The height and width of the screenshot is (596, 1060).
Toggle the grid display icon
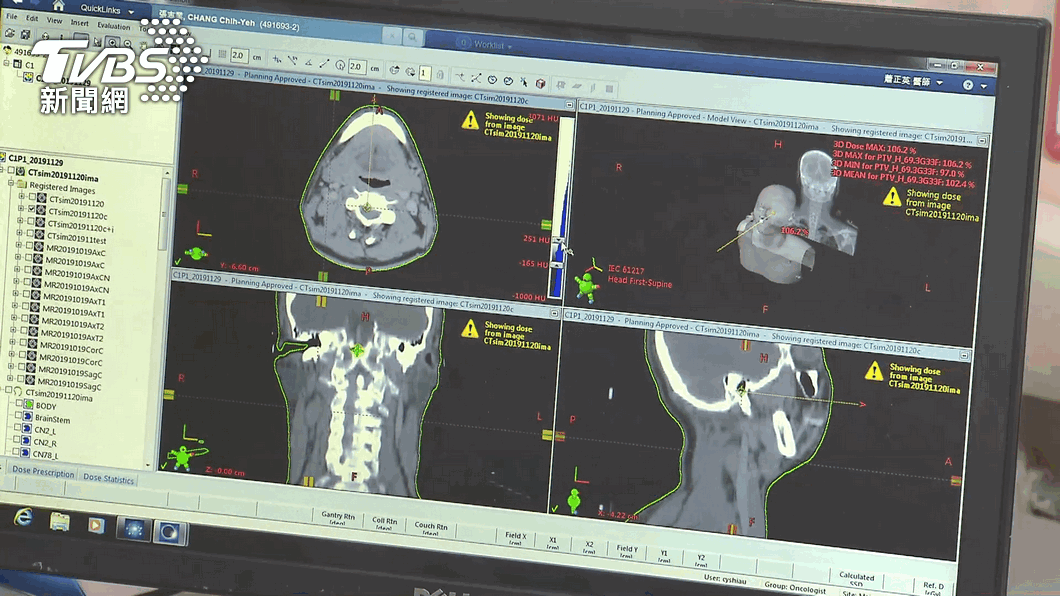(222, 54)
